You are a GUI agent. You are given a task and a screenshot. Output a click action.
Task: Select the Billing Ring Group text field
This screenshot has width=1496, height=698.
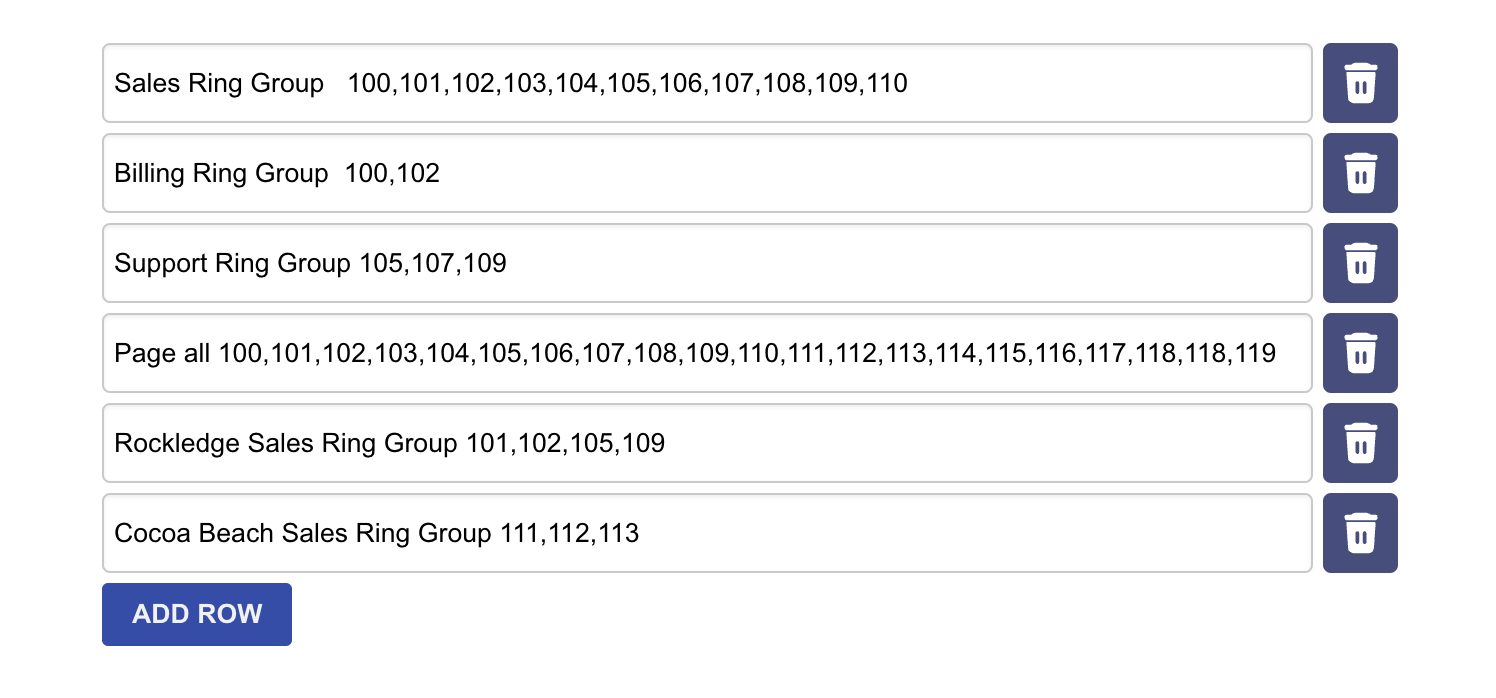point(707,173)
